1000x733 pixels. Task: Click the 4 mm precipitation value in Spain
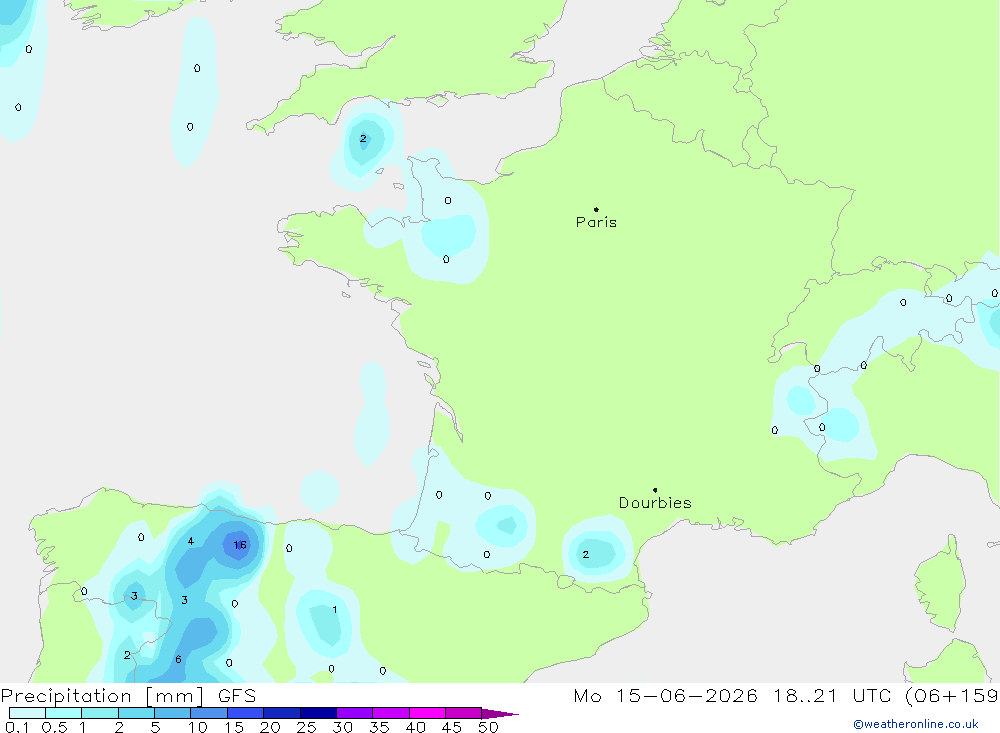coord(191,541)
